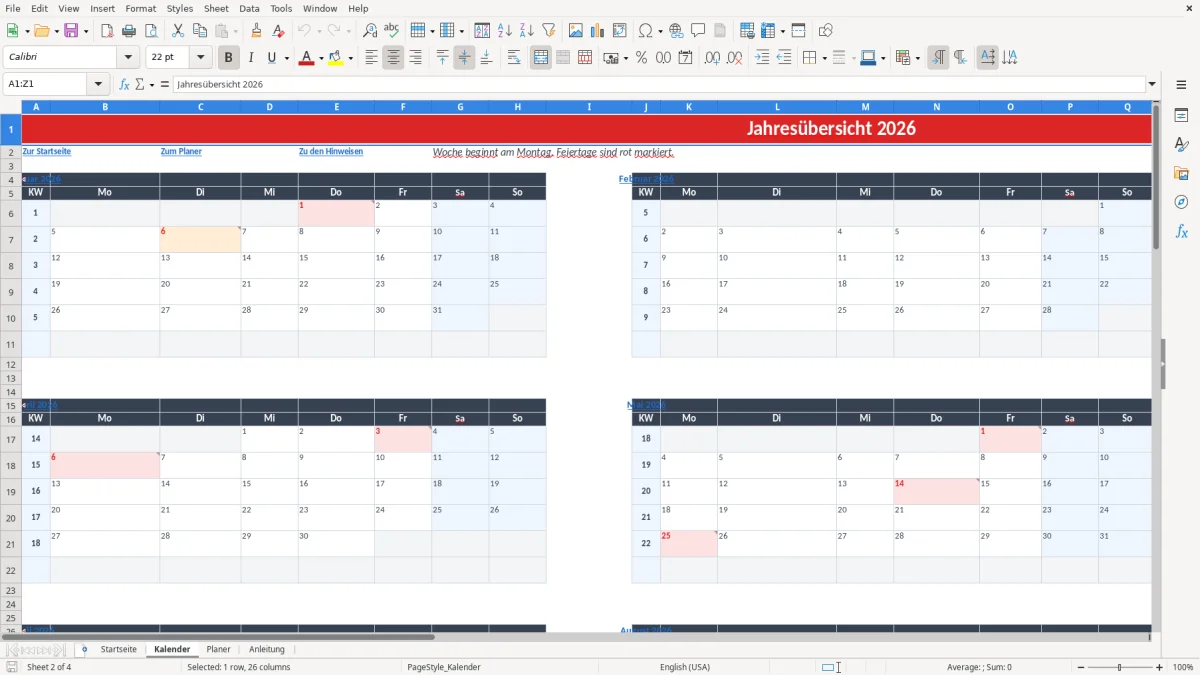Toggle Merge and Center Cells
Image resolution: width=1200 pixels, height=675 pixels.
point(541,58)
